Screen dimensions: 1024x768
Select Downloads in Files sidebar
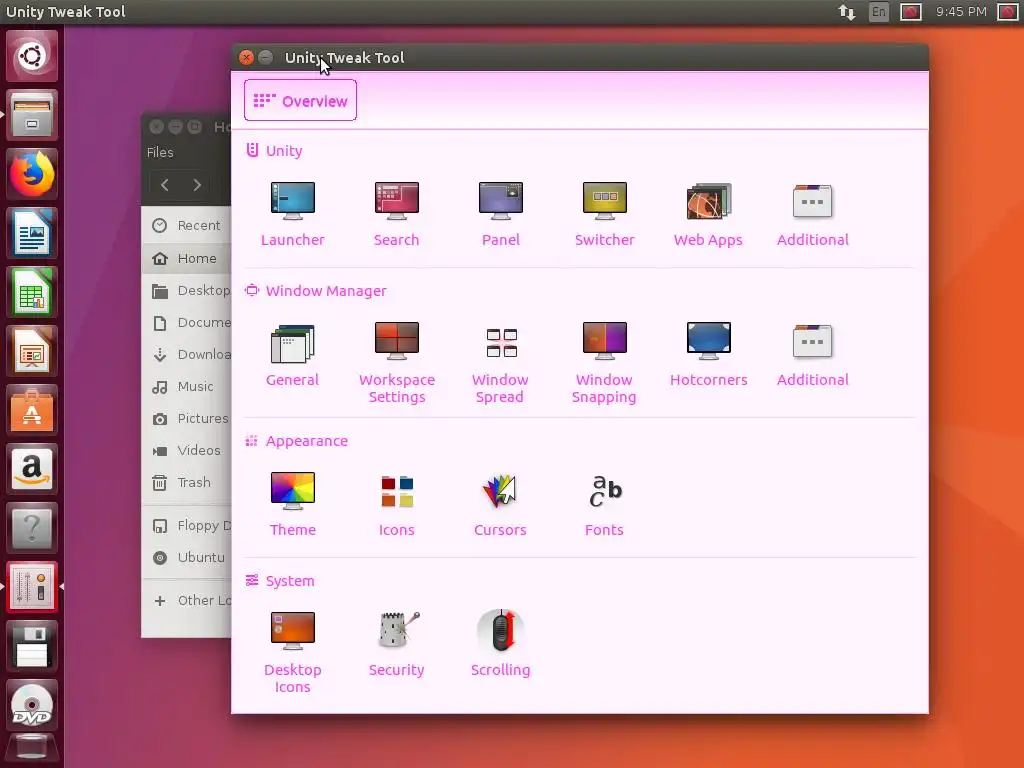point(186,354)
